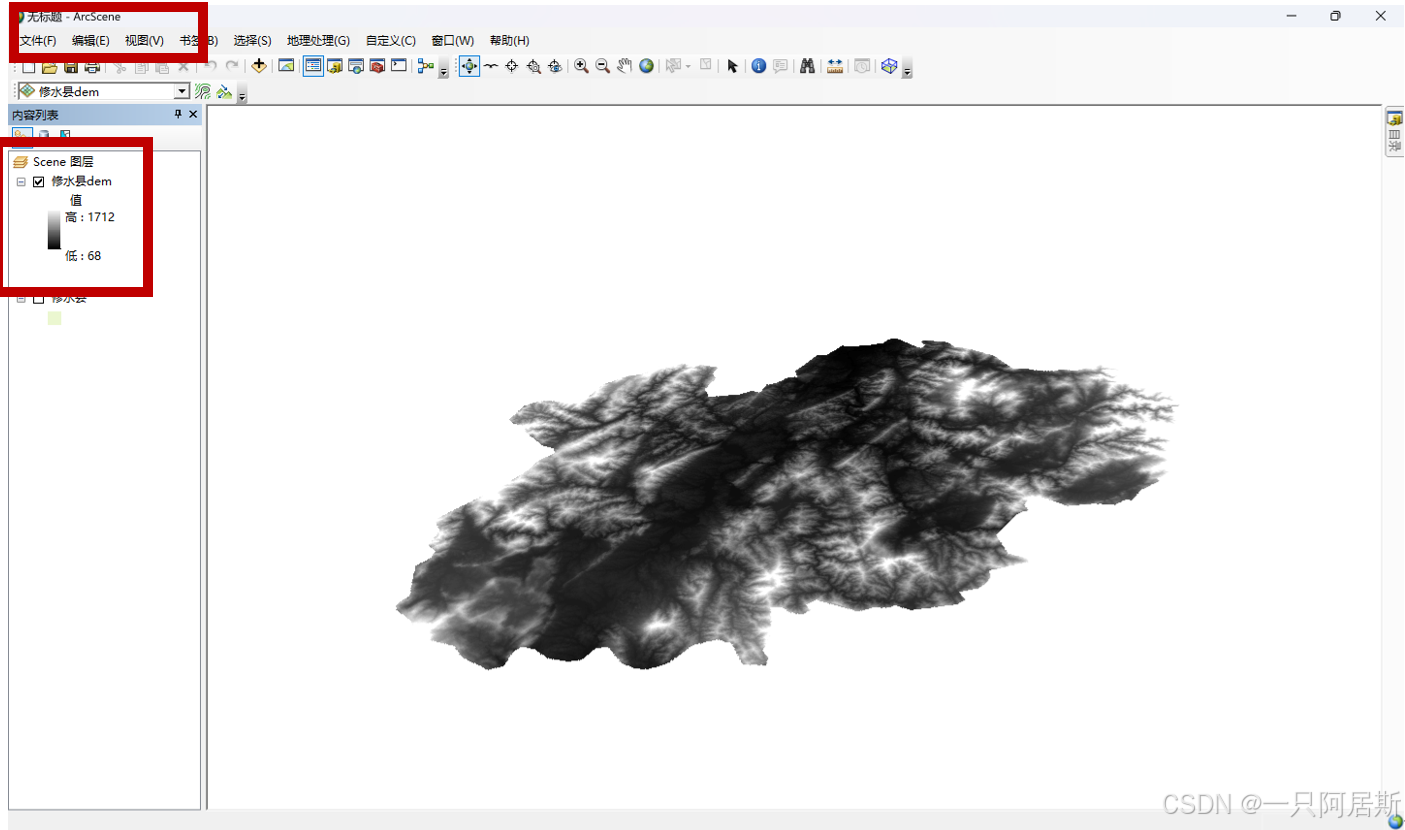
Task: Open the Time Slider window icon
Action: [x=862, y=66]
